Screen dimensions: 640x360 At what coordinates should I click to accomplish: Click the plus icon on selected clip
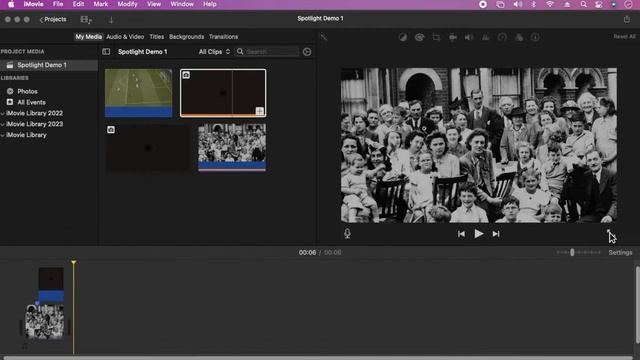click(260, 111)
